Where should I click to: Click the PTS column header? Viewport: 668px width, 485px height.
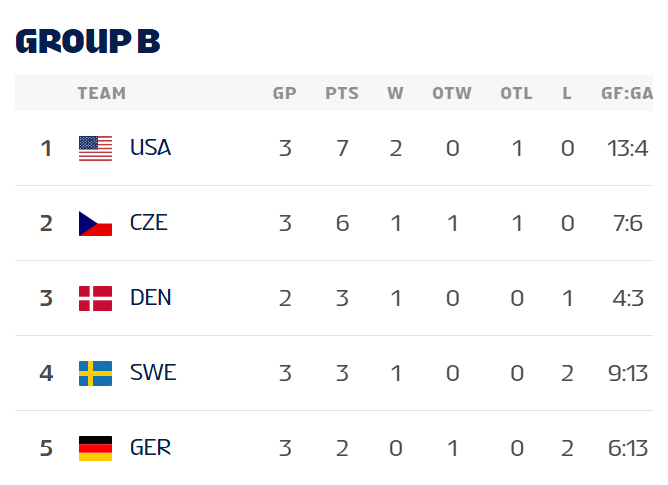tap(342, 94)
